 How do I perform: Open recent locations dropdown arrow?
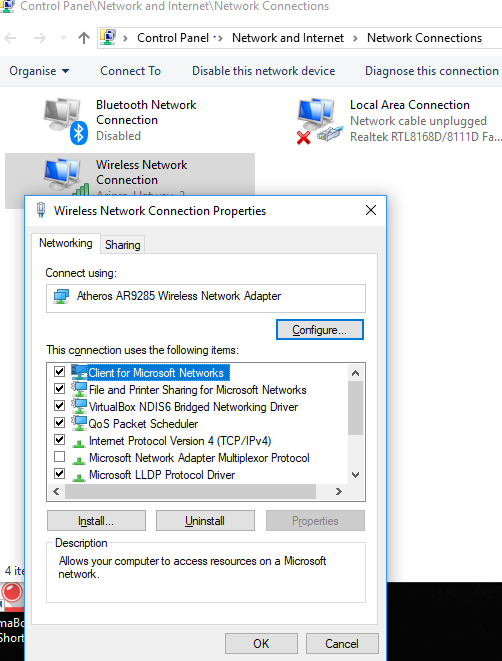click(63, 38)
